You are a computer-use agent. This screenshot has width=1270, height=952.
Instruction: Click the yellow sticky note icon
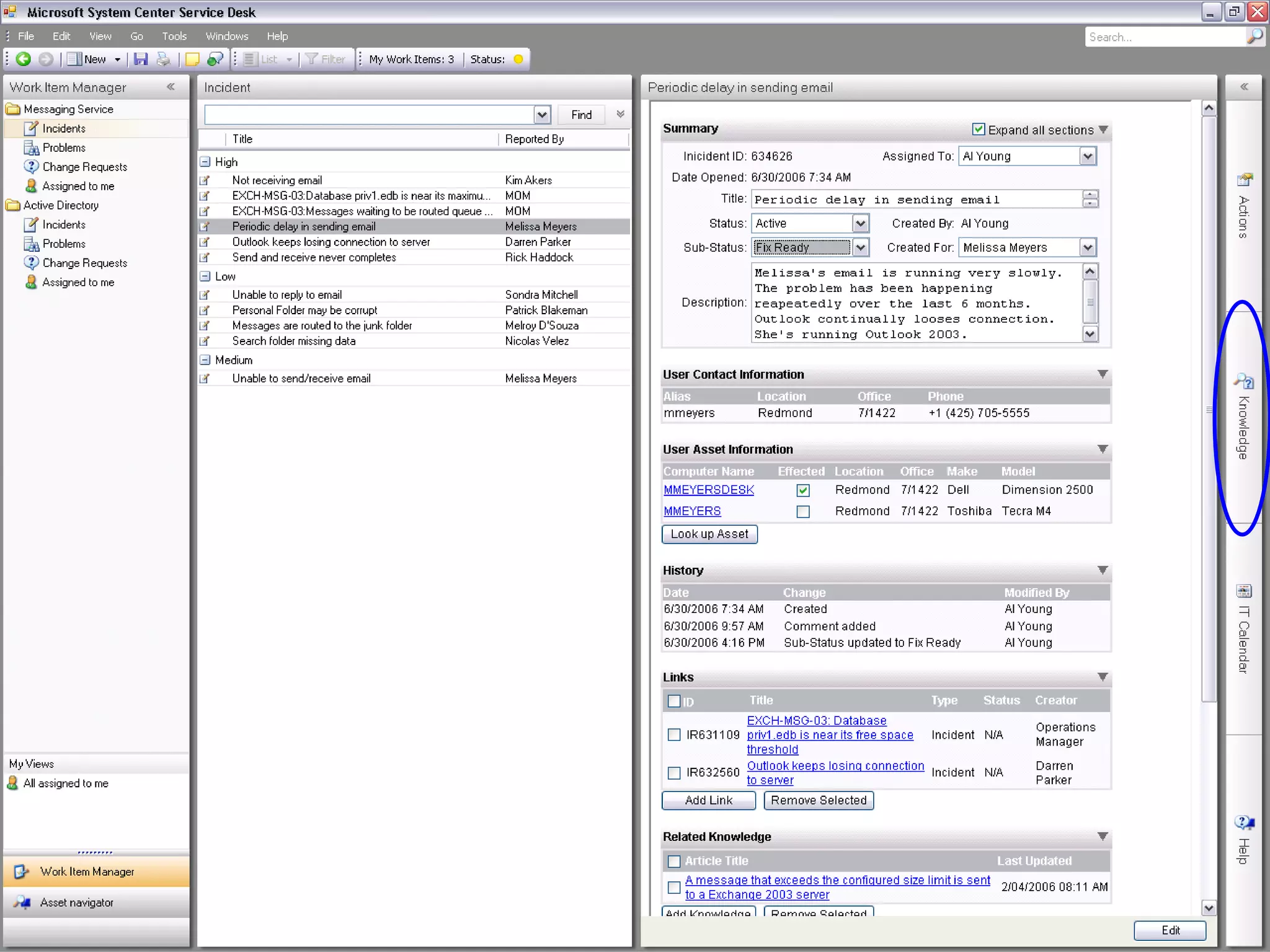click(x=193, y=59)
